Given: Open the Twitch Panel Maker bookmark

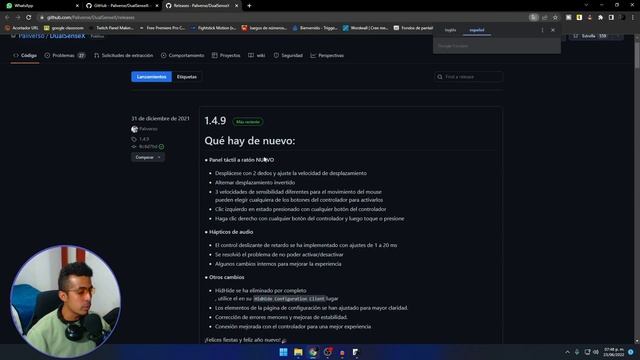Looking at the screenshot, I should [x=111, y=28].
